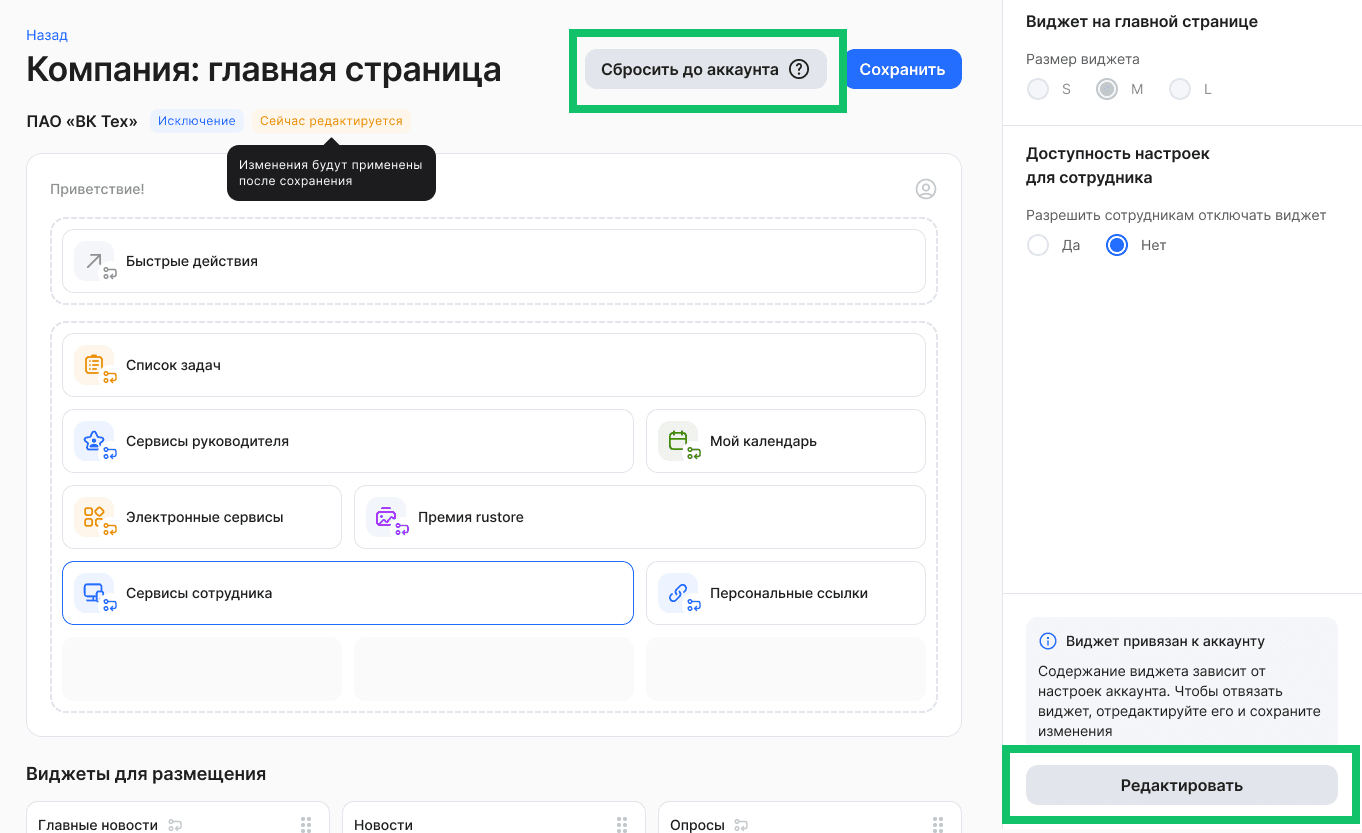This screenshot has width=1362, height=833.
Task: Click the Размер виджета label
Action: point(1083,59)
